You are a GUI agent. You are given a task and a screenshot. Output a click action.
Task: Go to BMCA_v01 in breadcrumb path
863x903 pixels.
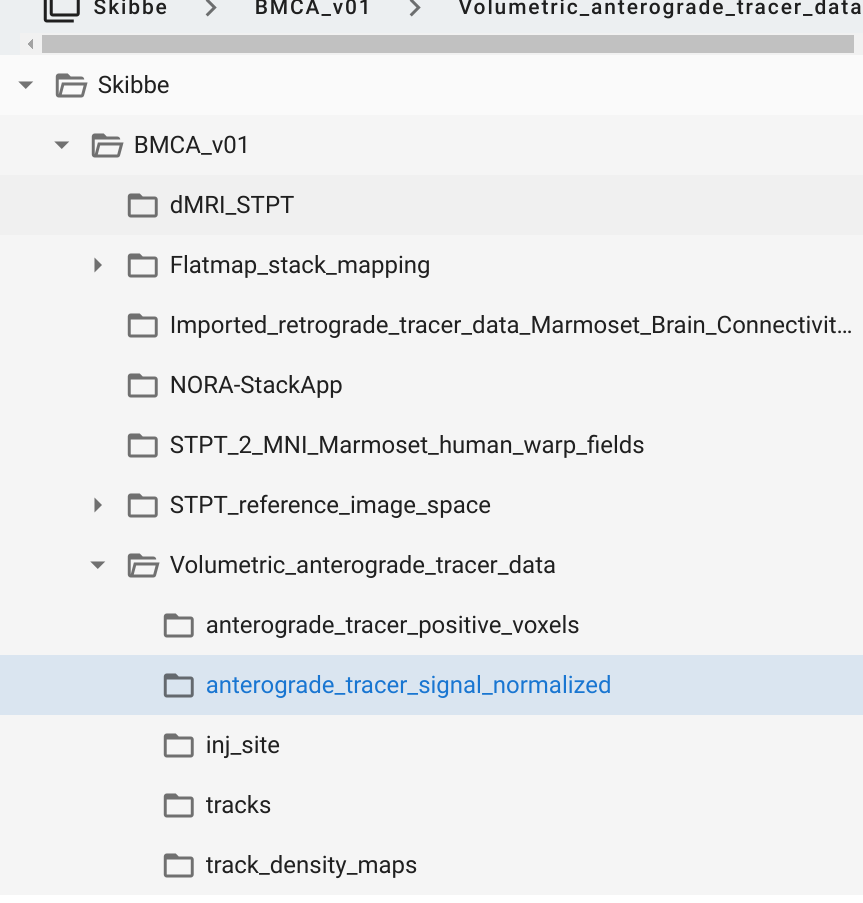312,8
